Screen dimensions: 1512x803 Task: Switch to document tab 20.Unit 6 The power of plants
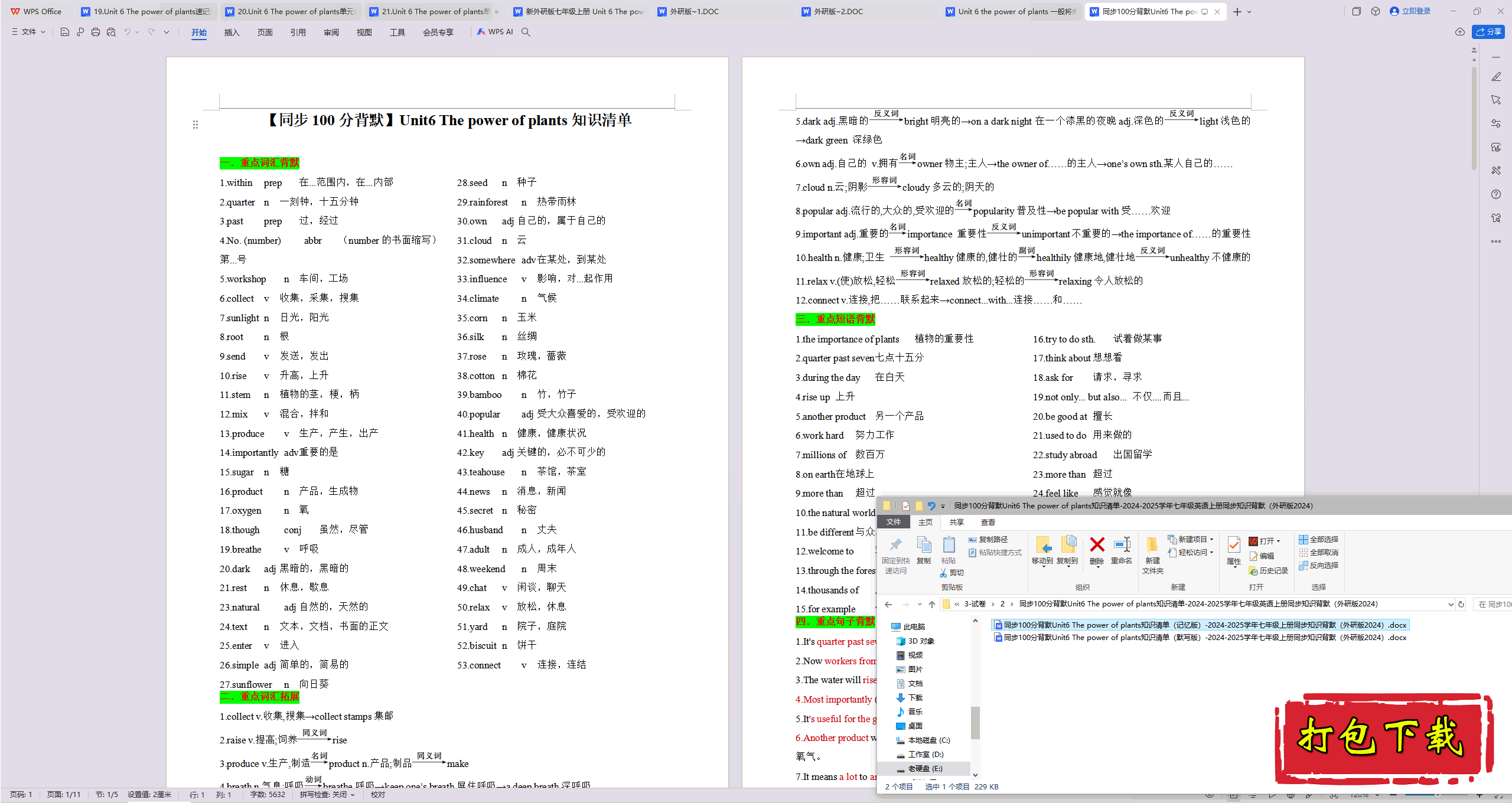point(291,12)
